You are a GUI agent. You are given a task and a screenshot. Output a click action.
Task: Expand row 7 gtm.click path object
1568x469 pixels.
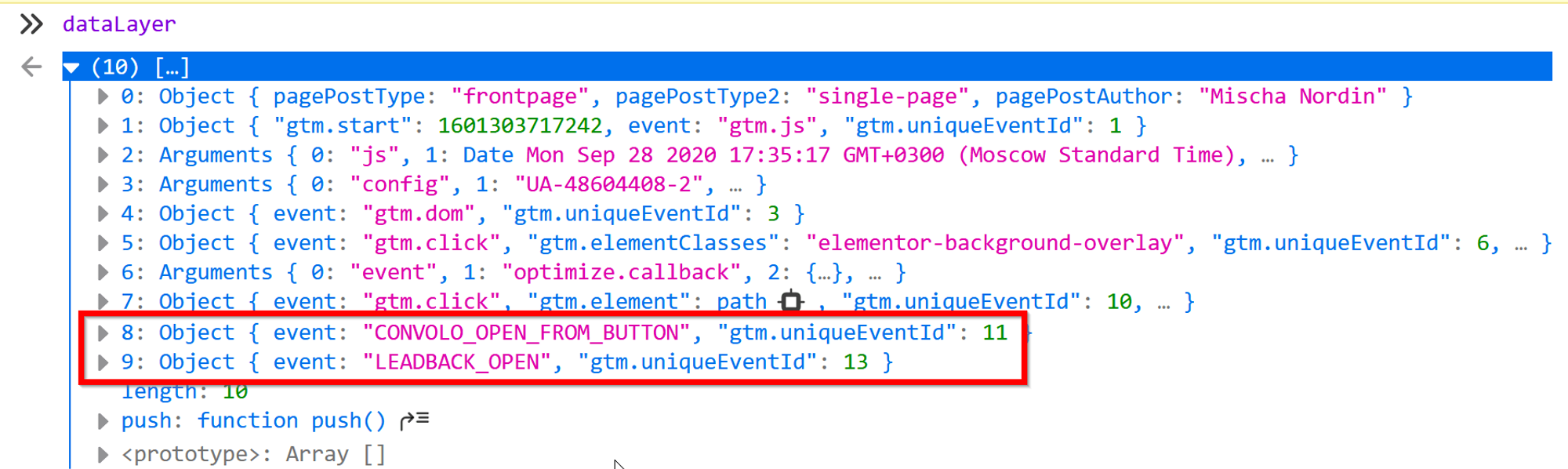point(103,301)
